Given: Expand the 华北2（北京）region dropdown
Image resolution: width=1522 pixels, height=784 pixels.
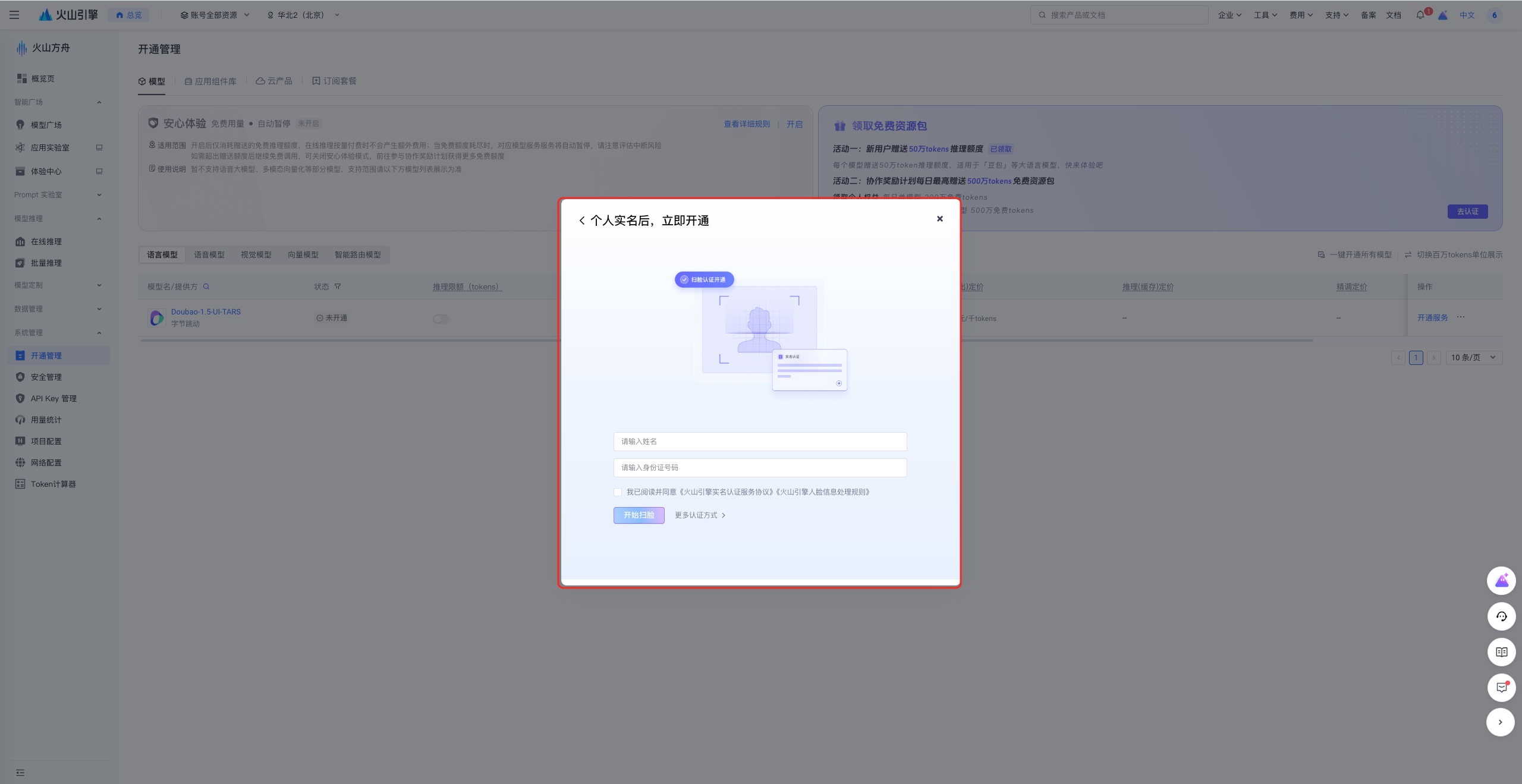Looking at the screenshot, I should 303,15.
